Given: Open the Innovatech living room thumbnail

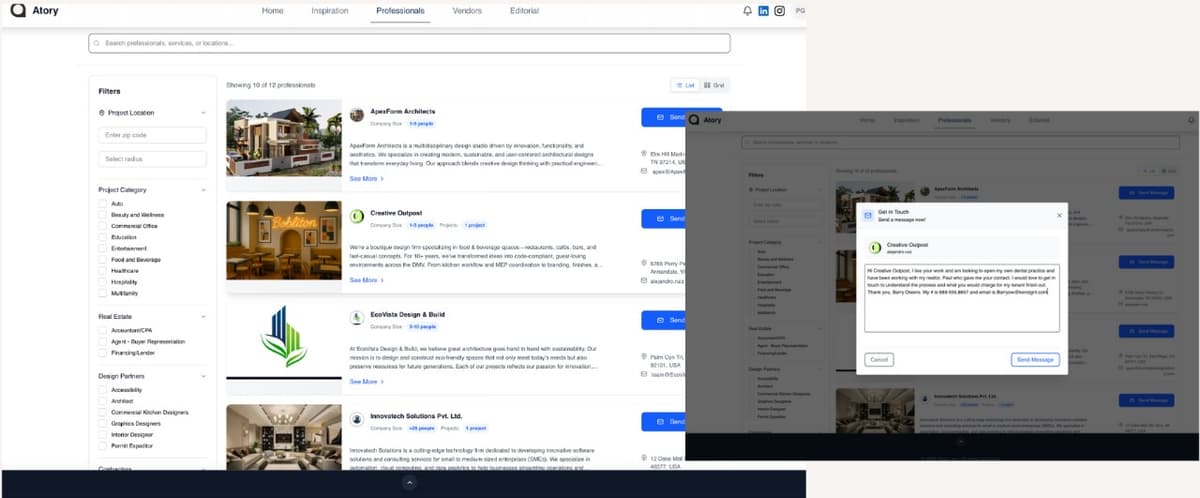Looking at the screenshot, I should [285, 436].
